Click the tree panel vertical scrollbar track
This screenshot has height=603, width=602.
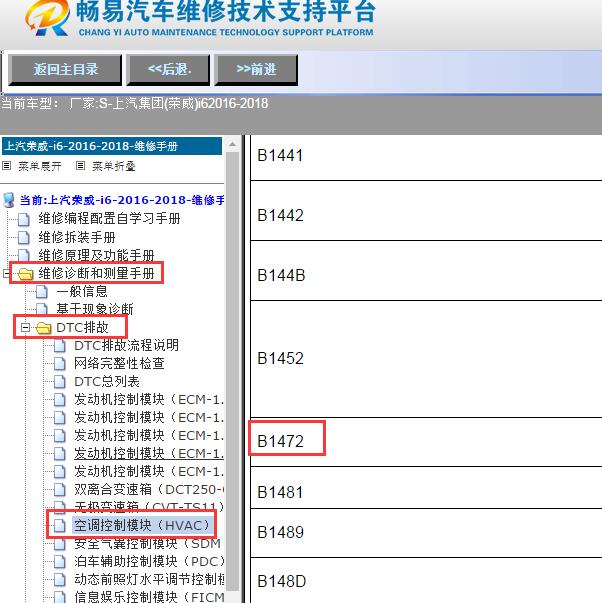232,369
